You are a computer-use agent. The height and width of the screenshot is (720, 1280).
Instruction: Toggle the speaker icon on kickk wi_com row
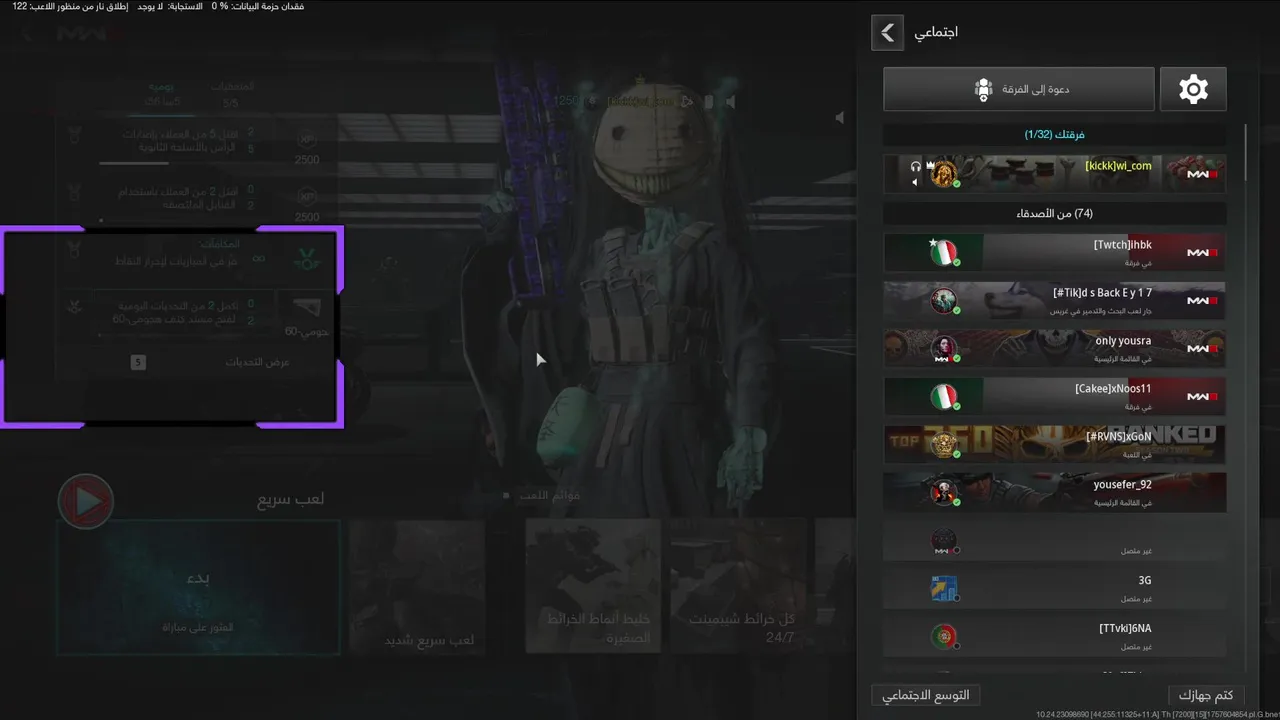point(916,182)
